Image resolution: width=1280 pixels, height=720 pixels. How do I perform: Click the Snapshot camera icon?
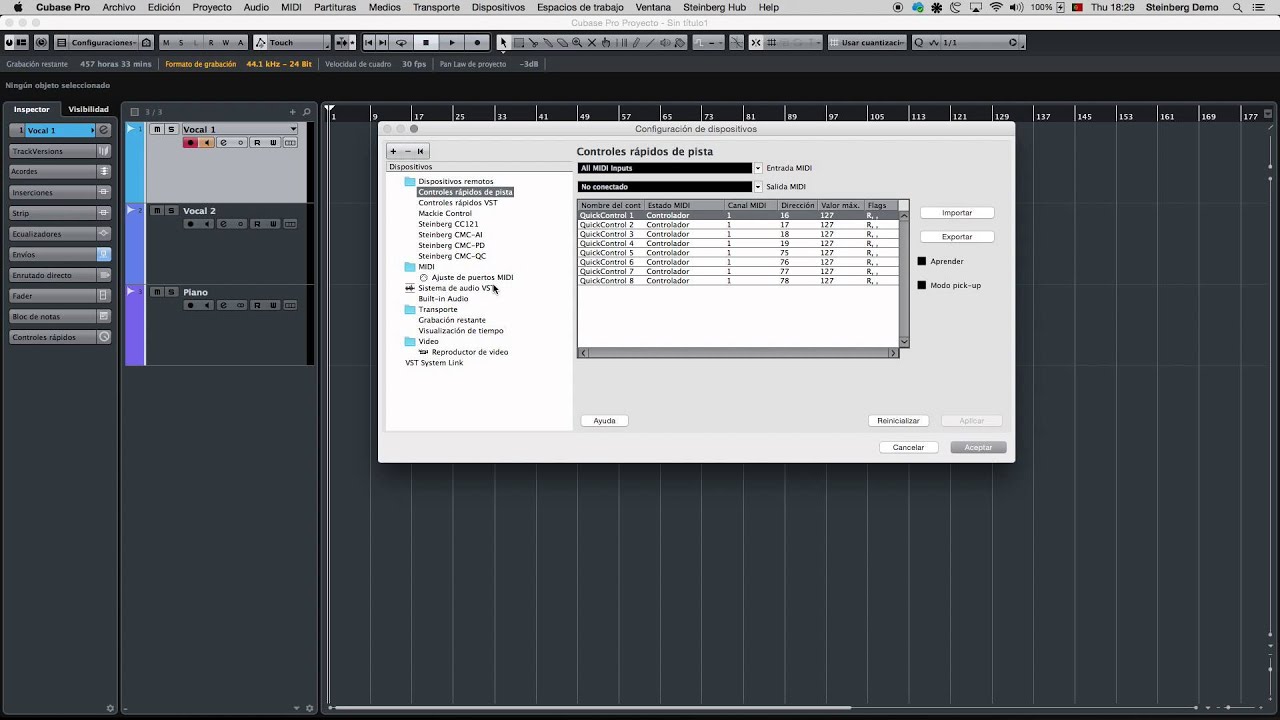pos(147,43)
